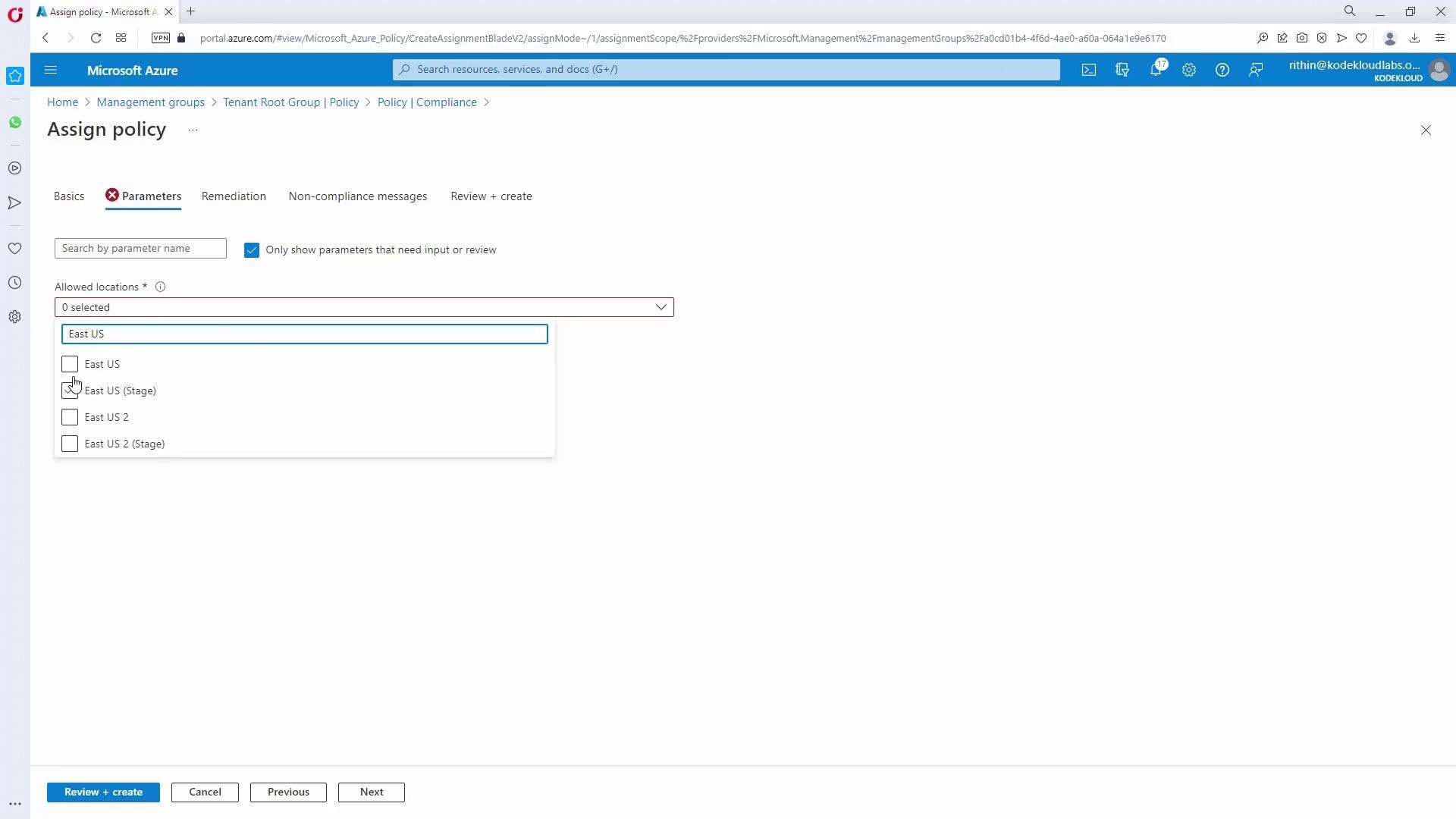Image resolution: width=1456 pixels, height=819 pixels.
Task: Check the East US checkbox
Action: point(70,364)
